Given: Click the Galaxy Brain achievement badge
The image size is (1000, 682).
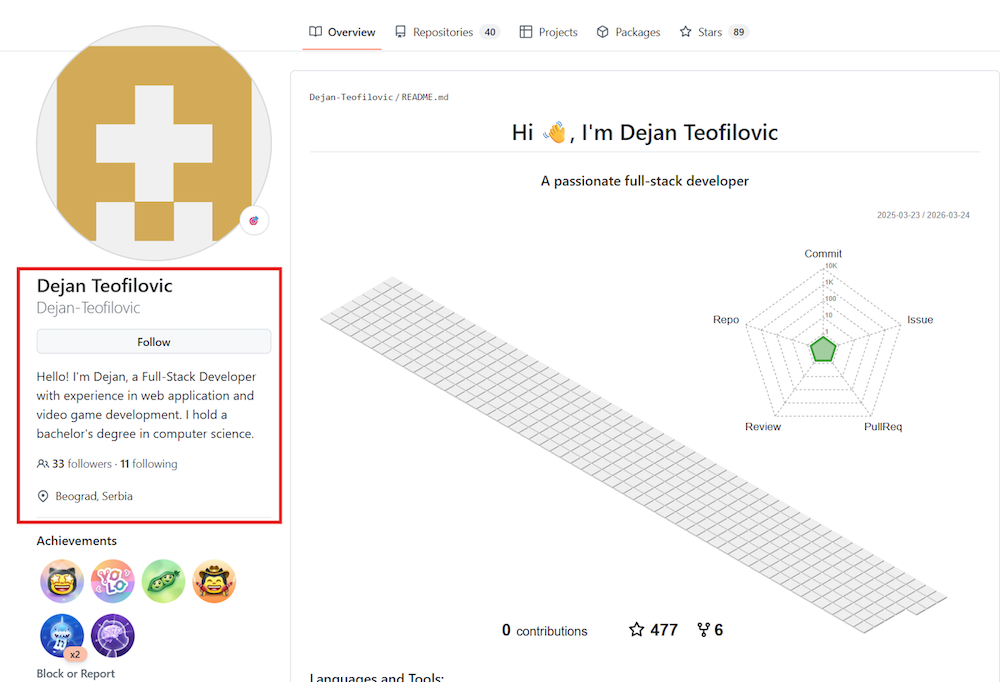Looking at the screenshot, I should pos(112,635).
